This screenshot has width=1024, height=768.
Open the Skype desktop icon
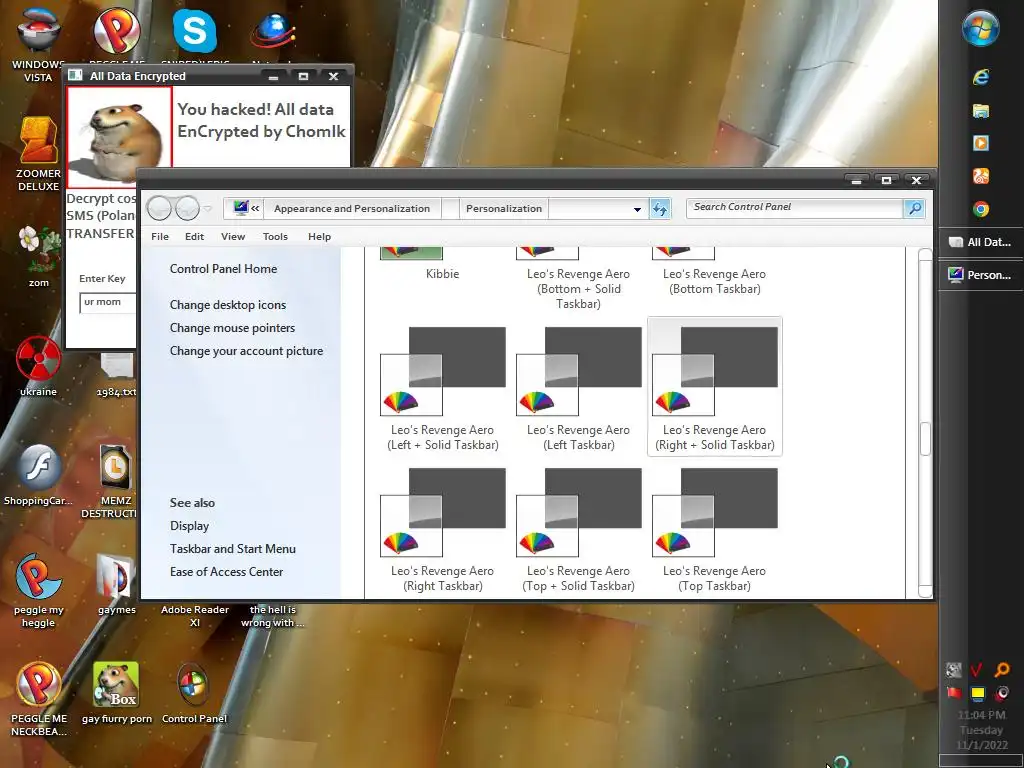(195, 31)
